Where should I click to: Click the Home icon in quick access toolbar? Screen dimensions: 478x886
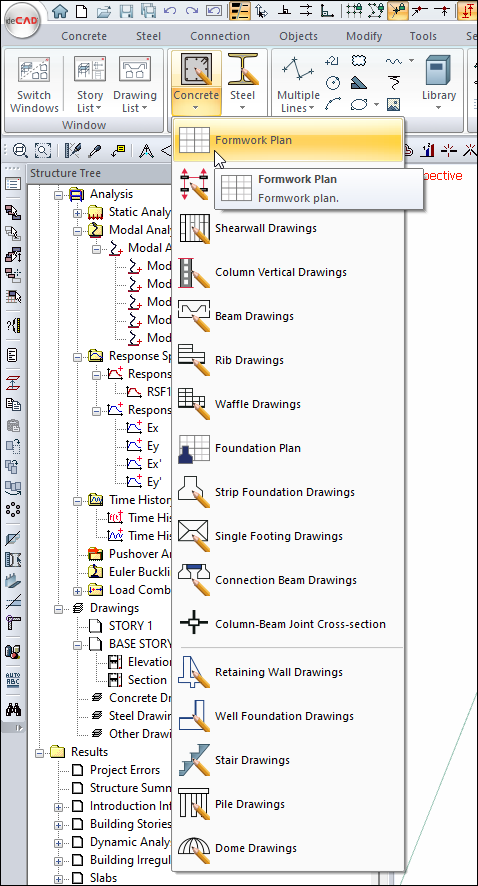[x=60, y=11]
